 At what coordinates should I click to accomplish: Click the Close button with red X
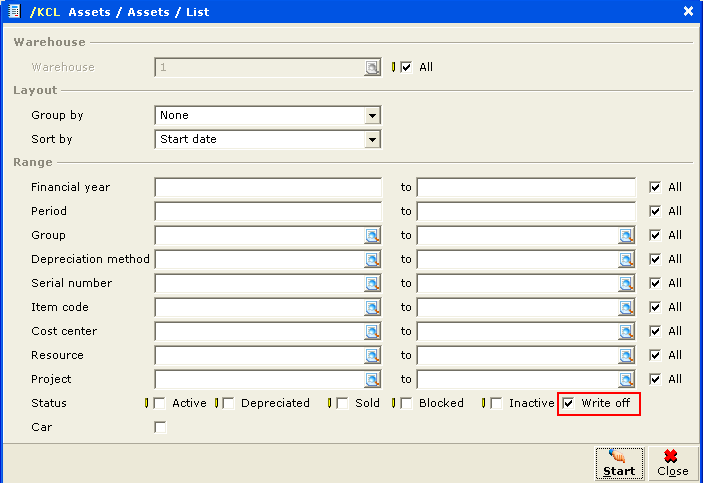[x=672, y=464]
